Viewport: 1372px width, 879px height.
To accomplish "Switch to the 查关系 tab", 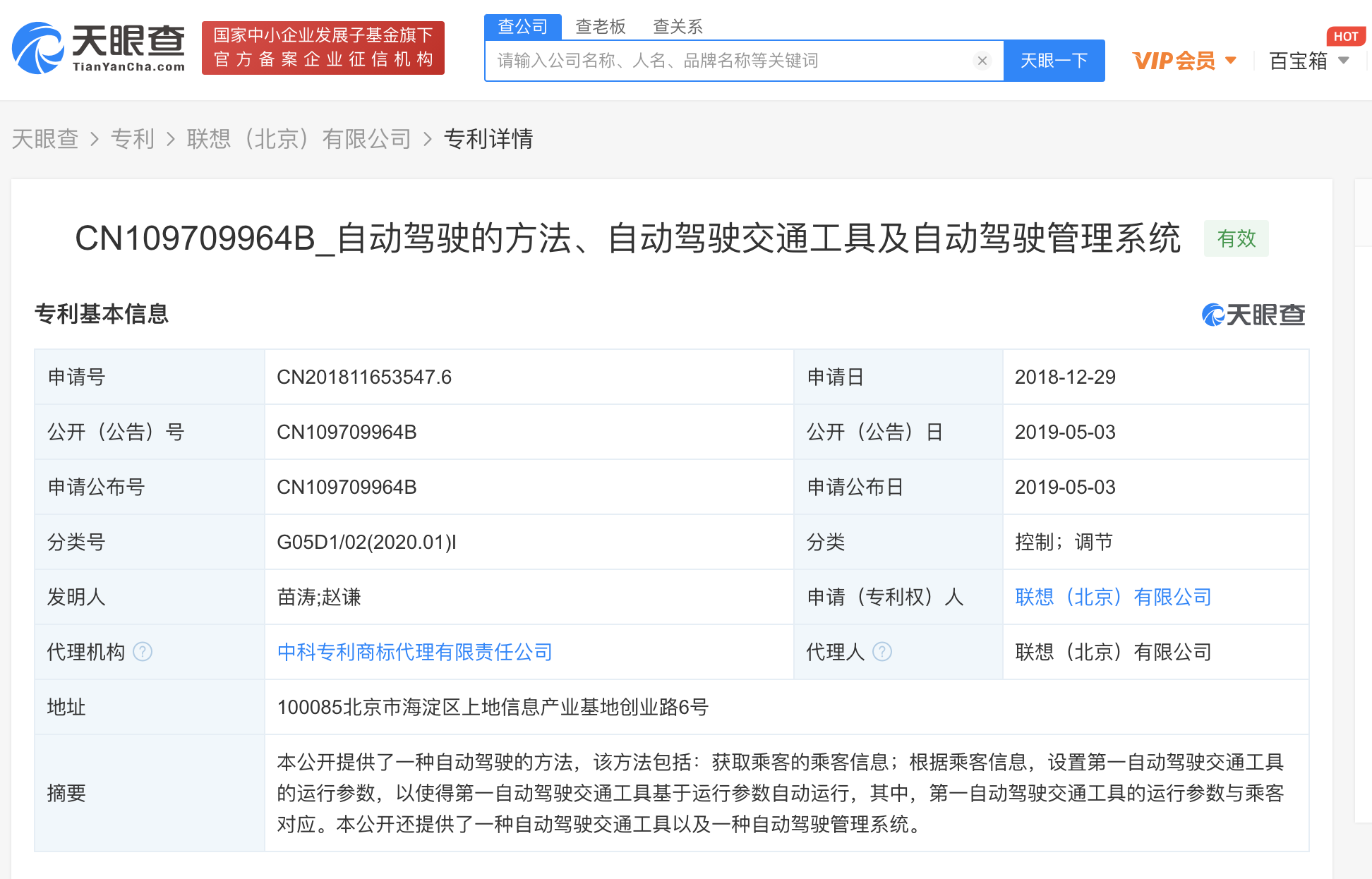I will [678, 27].
